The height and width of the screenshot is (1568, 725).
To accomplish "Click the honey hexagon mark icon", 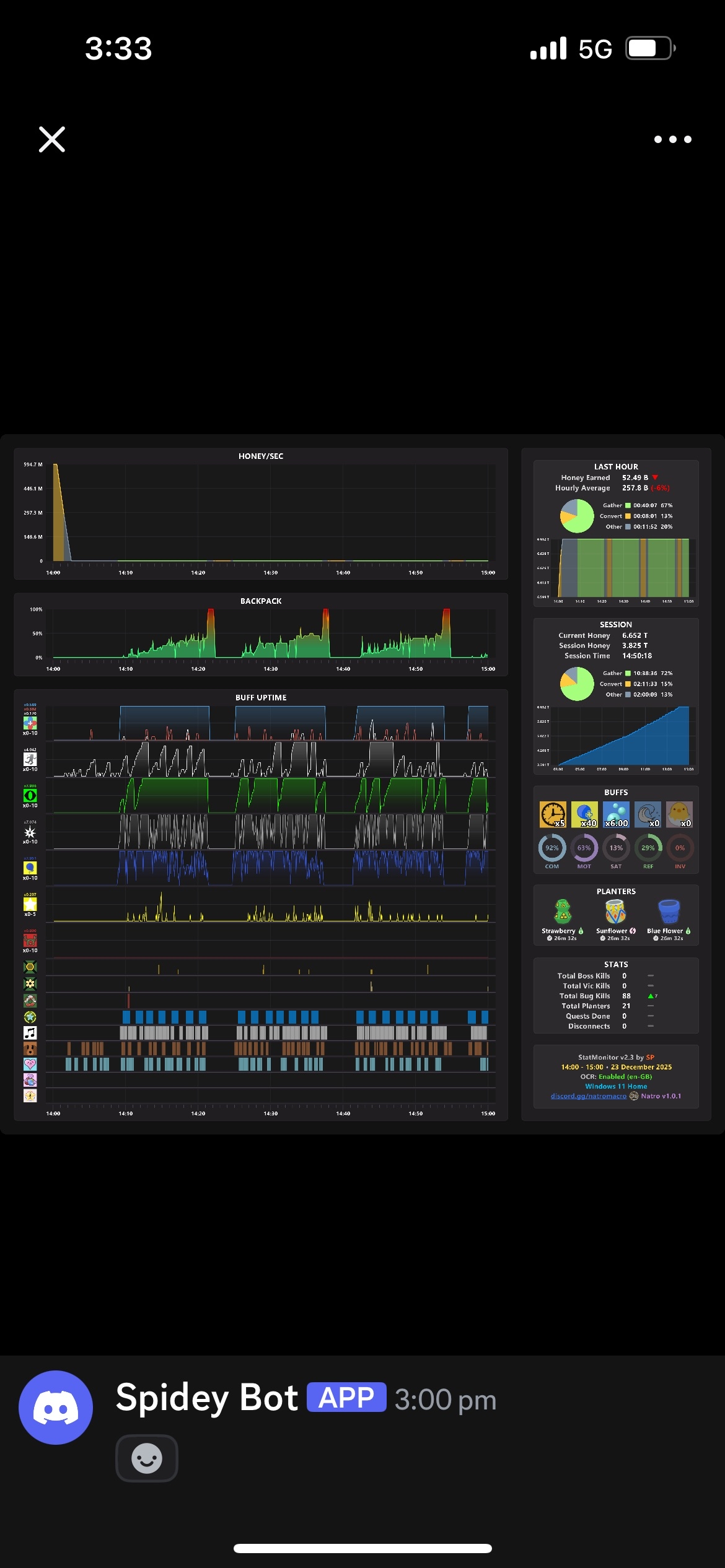I will [x=30, y=967].
